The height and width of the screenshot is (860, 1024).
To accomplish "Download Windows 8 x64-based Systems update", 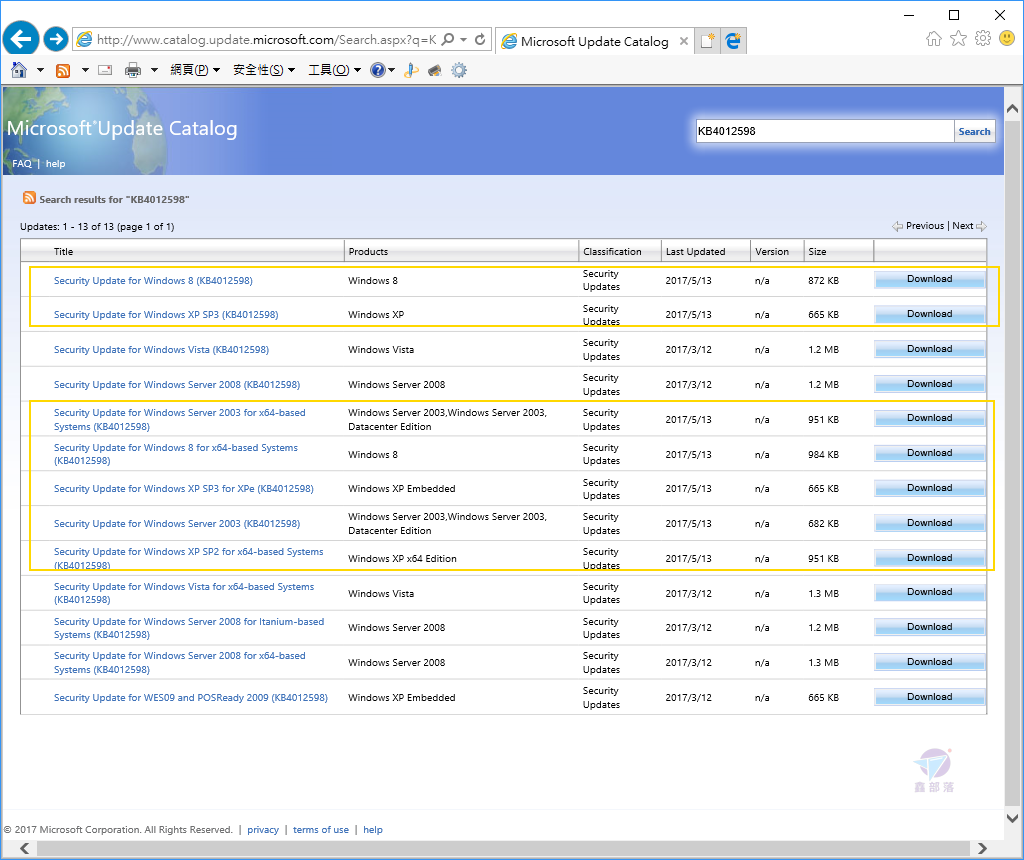I will 929,453.
